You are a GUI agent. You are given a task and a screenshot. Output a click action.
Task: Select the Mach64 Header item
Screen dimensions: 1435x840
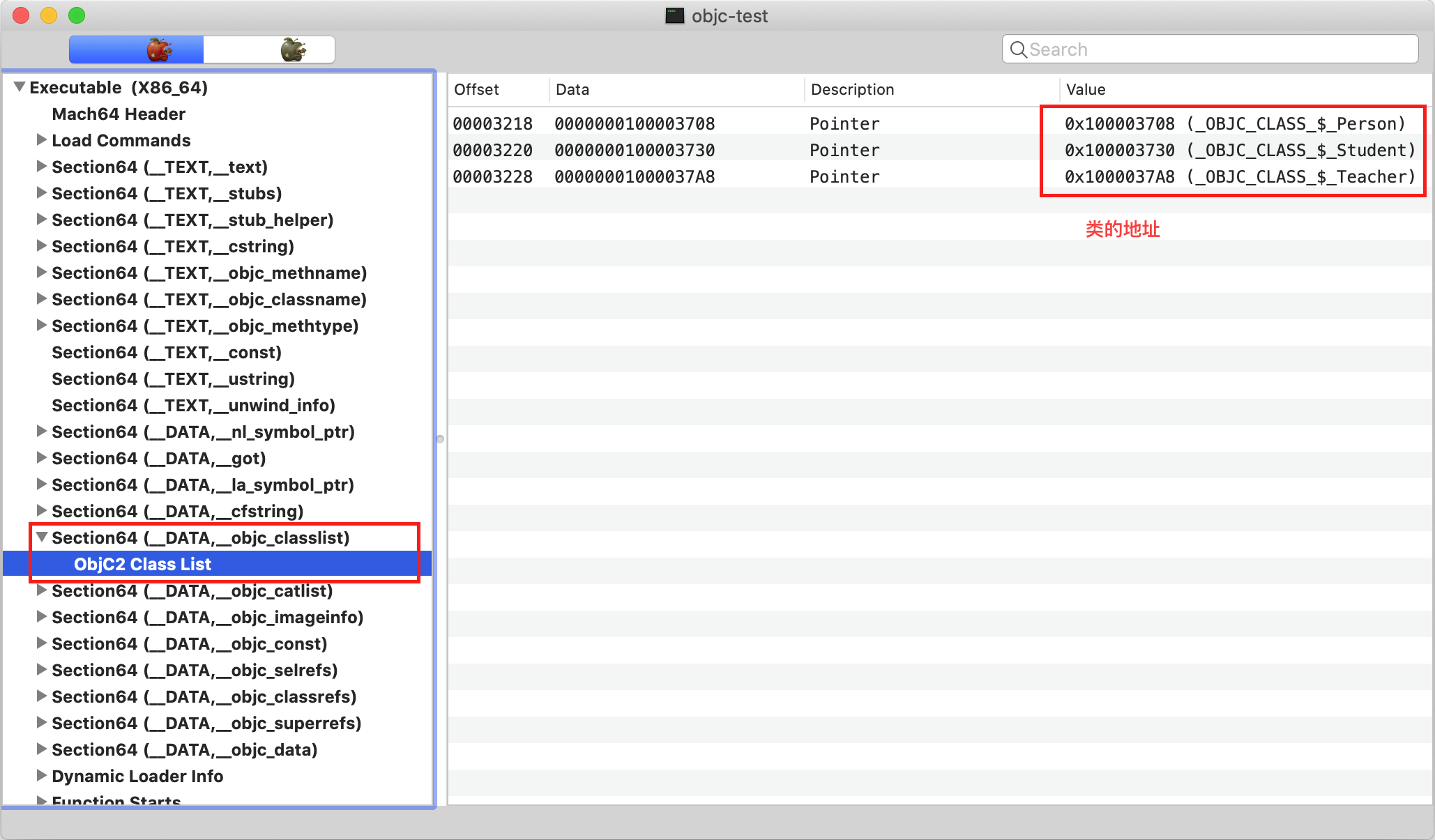pos(119,114)
